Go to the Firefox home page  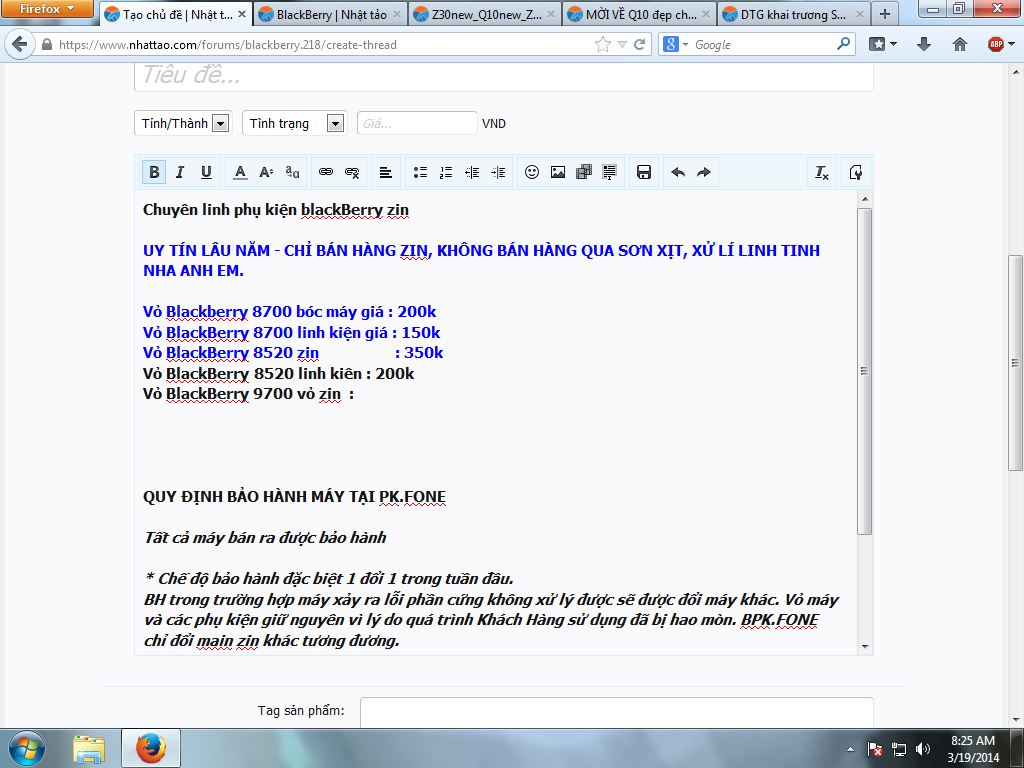point(959,44)
